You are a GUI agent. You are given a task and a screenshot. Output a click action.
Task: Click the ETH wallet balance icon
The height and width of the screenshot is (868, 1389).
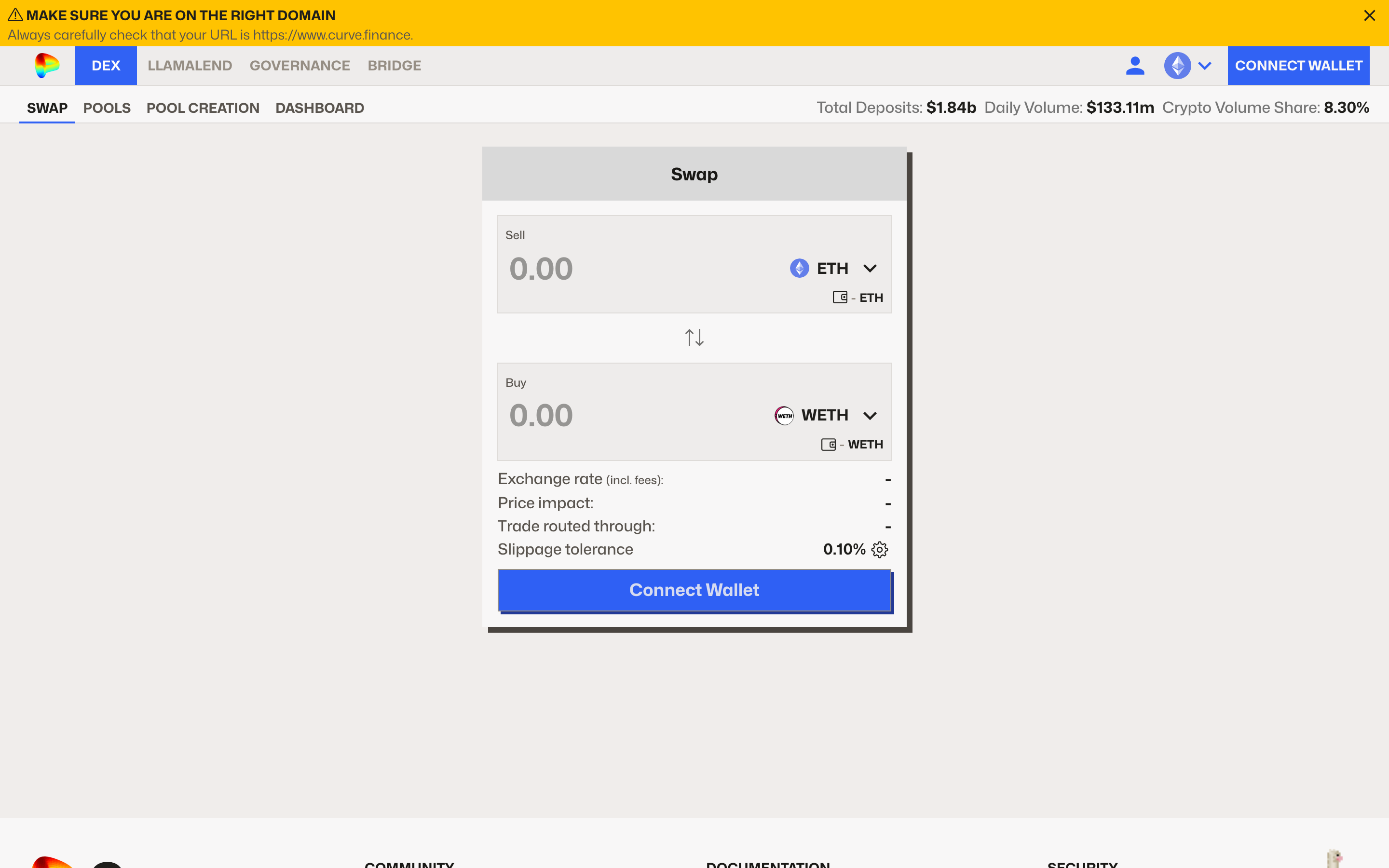pos(840,298)
